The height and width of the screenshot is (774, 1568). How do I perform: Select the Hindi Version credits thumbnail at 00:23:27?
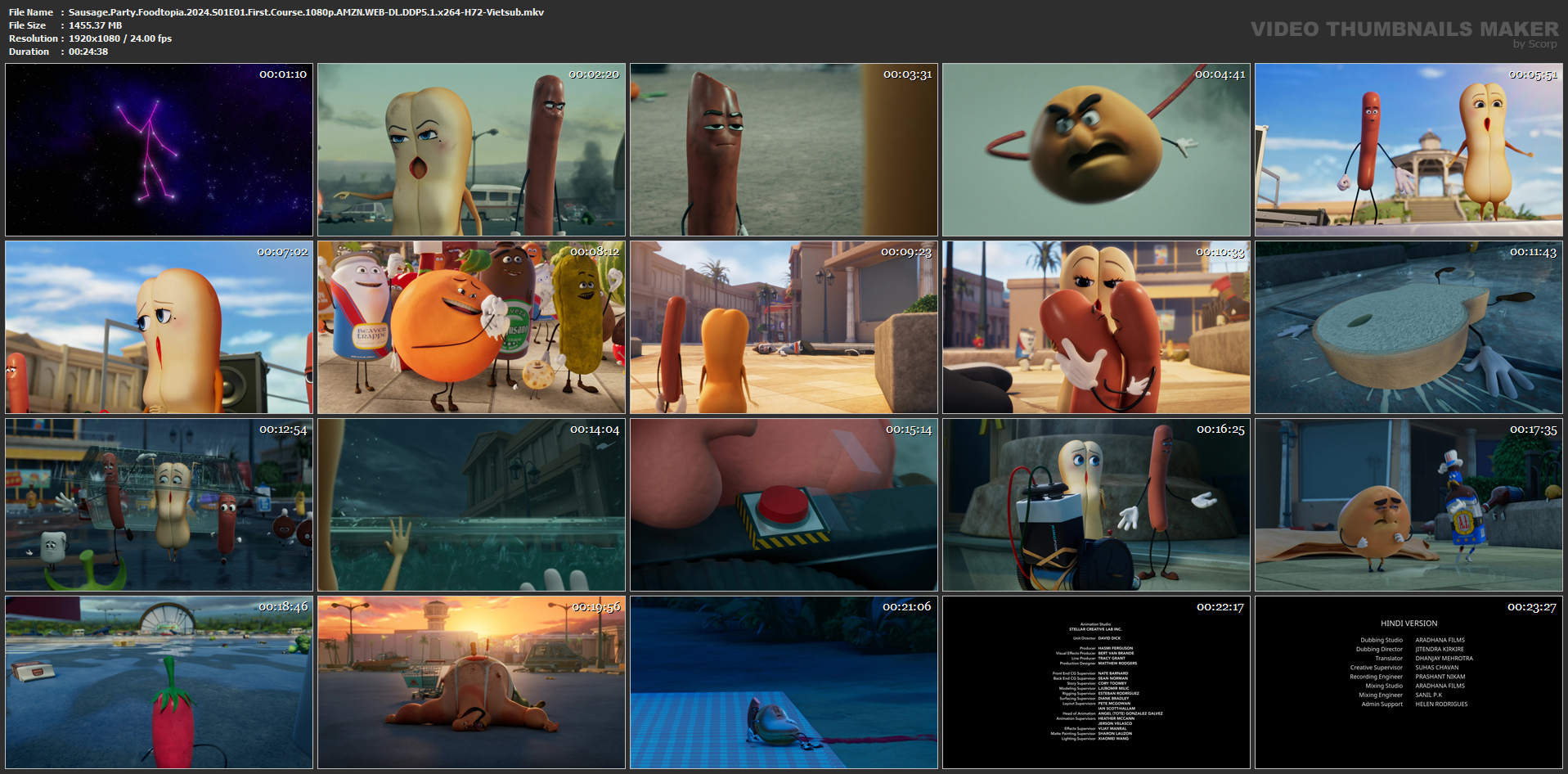point(1409,682)
